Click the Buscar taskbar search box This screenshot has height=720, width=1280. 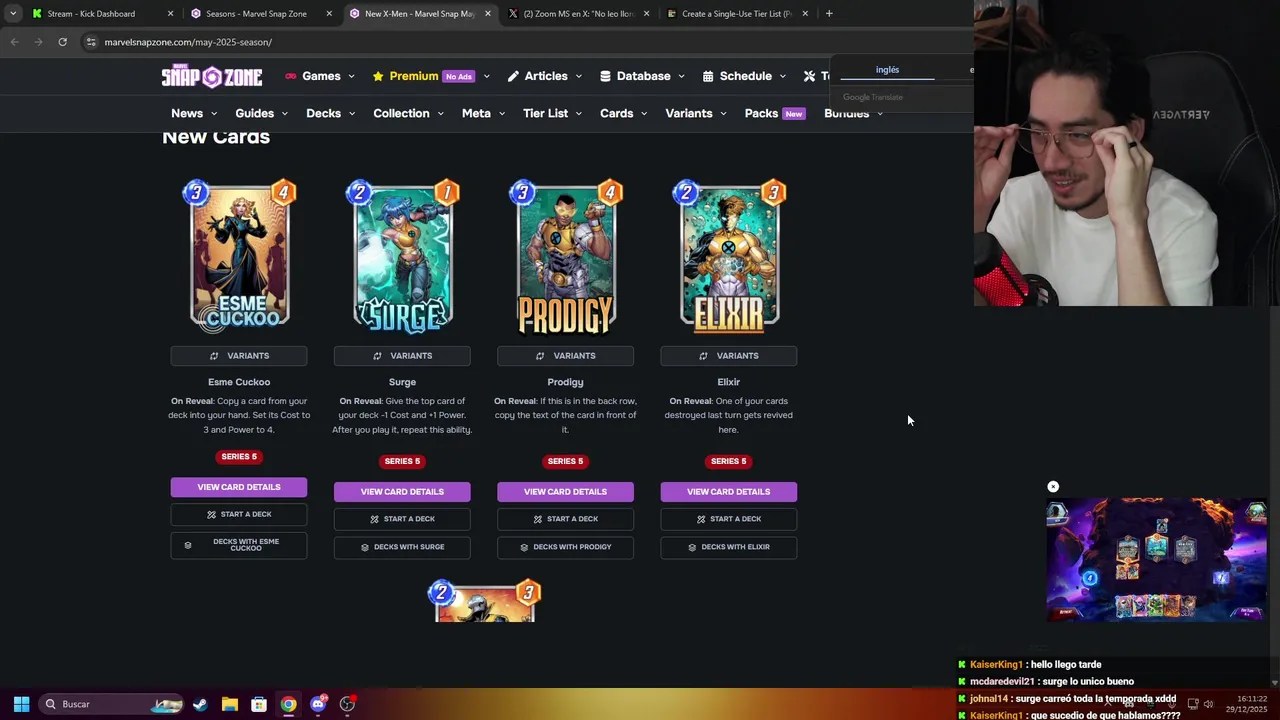point(113,704)
